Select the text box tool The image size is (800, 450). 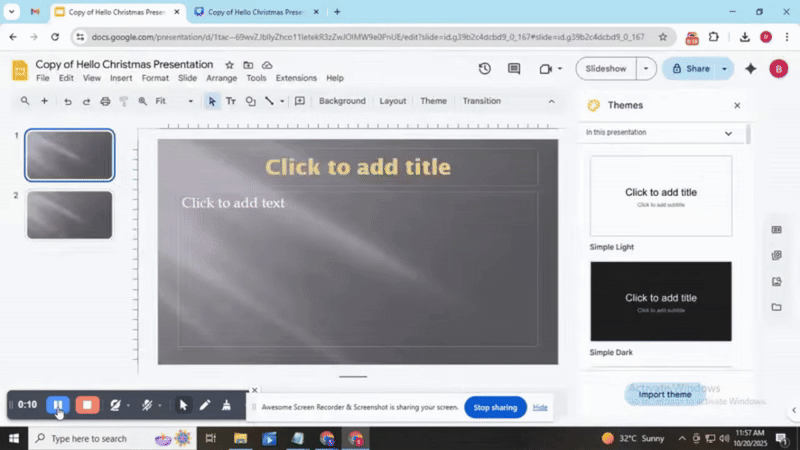click(231, 101)
